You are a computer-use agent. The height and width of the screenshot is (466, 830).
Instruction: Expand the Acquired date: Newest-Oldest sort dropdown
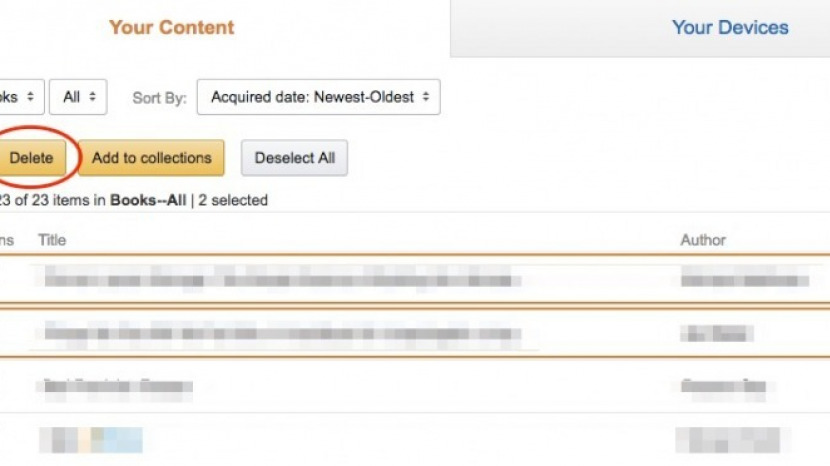pyautogui.click(x=319, y=97)
